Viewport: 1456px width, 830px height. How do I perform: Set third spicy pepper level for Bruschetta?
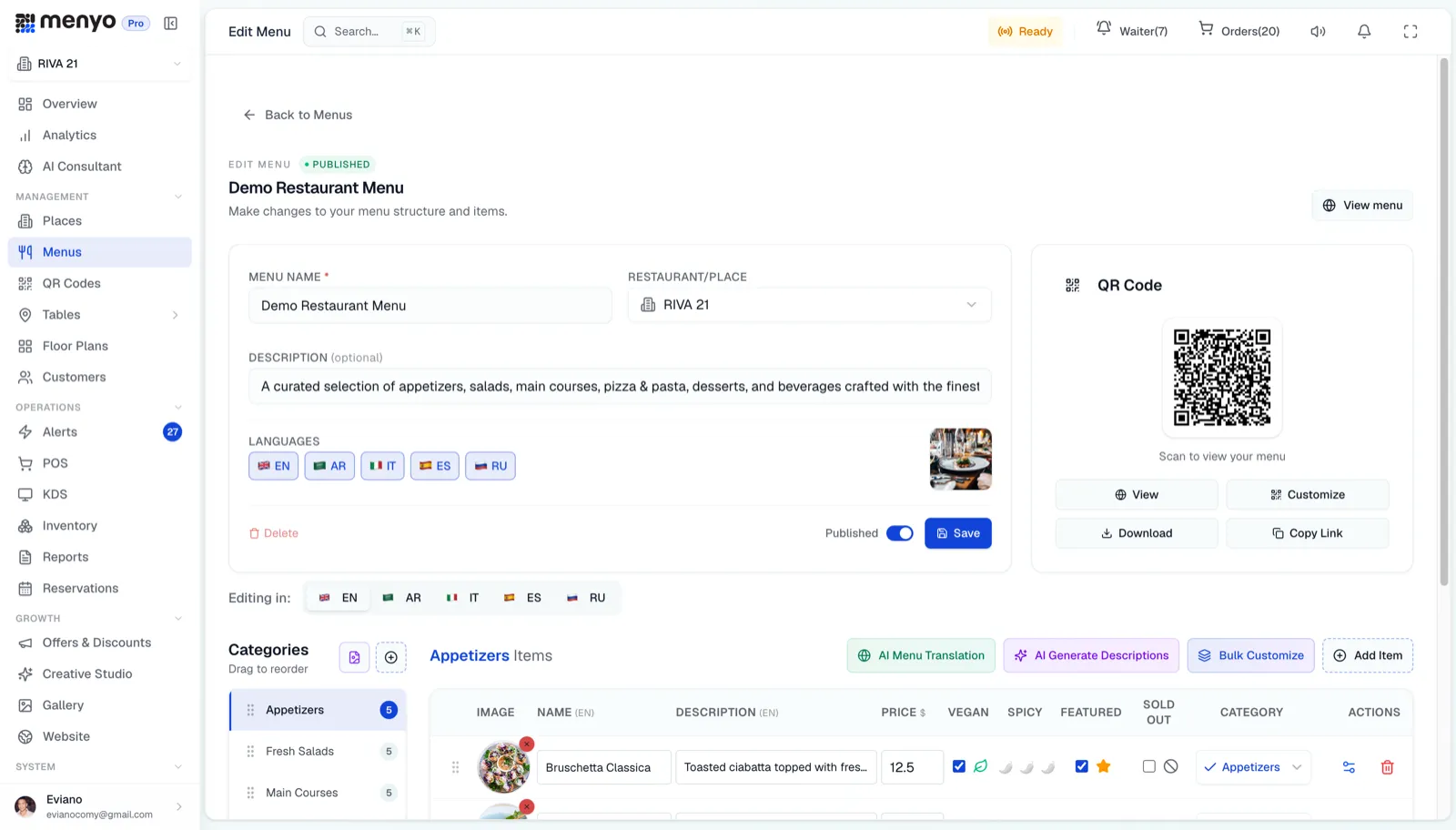pos(1047,767)
